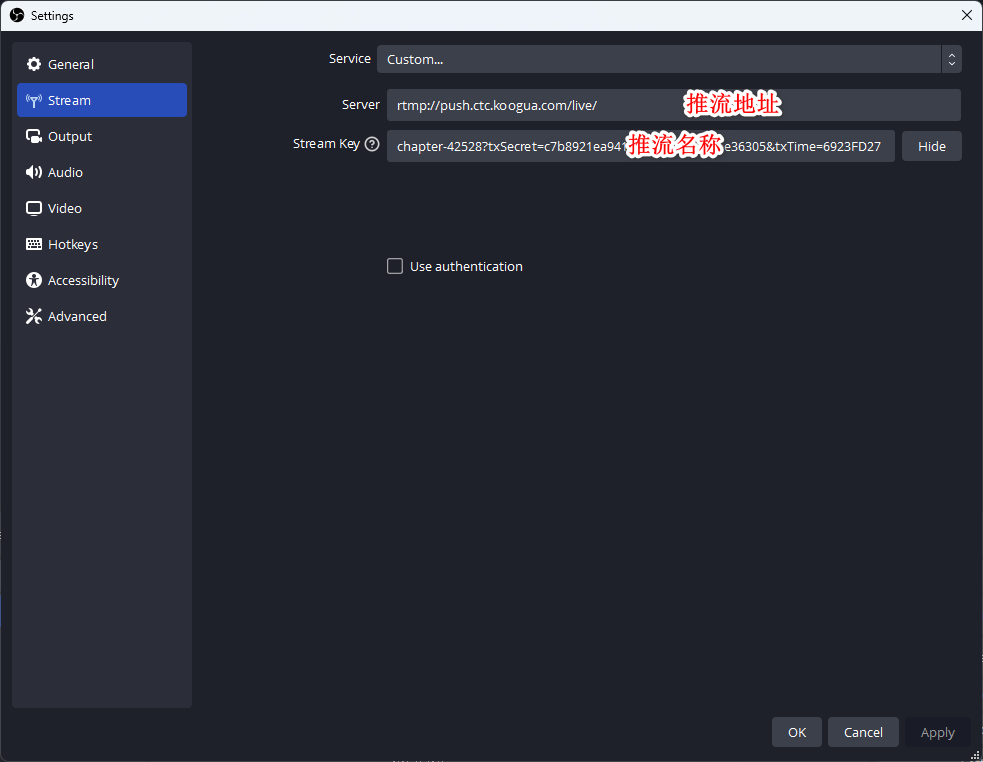Switch to the Accessibility settings tab
Image resolution: width=983 pixels, height=762 pixels.
(x=83, y=280)
